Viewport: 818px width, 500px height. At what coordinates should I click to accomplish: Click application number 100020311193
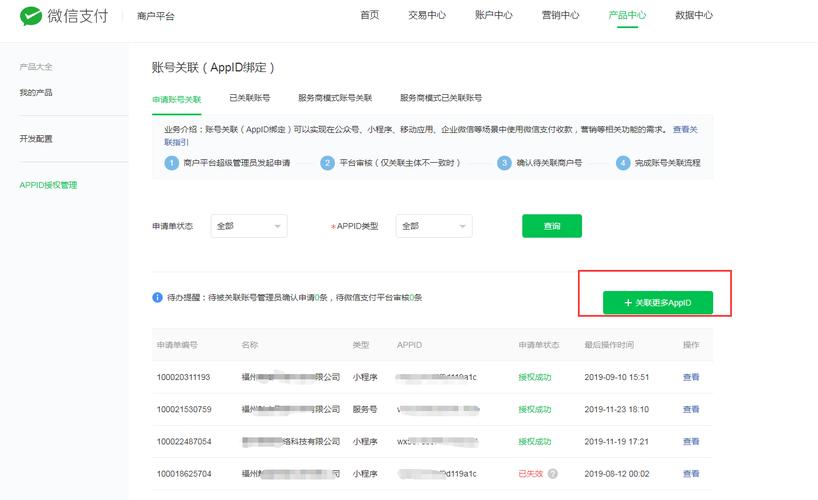(x=183, y=377)
